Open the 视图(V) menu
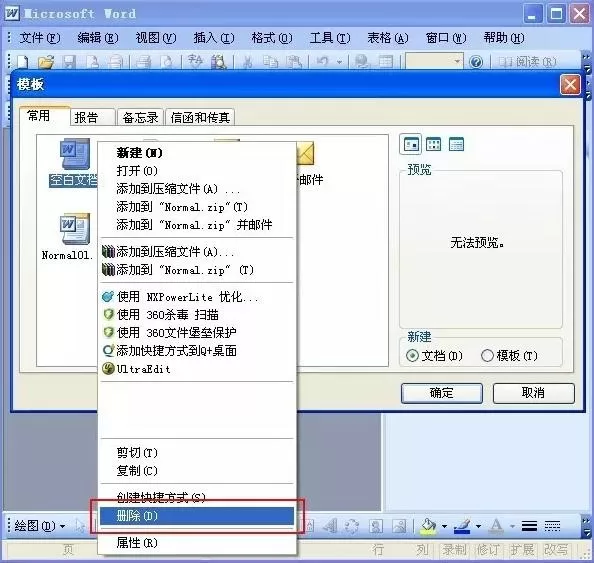This screenshot has width=594, height=563. 156,38
